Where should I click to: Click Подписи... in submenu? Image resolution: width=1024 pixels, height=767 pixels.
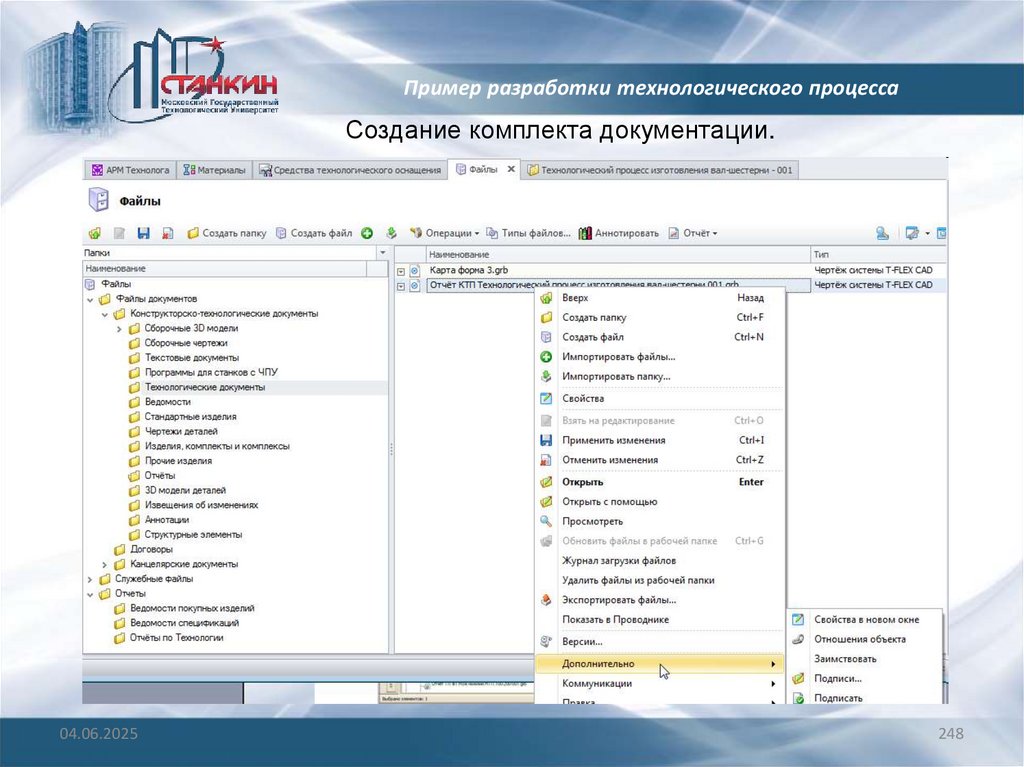(837, 678)
